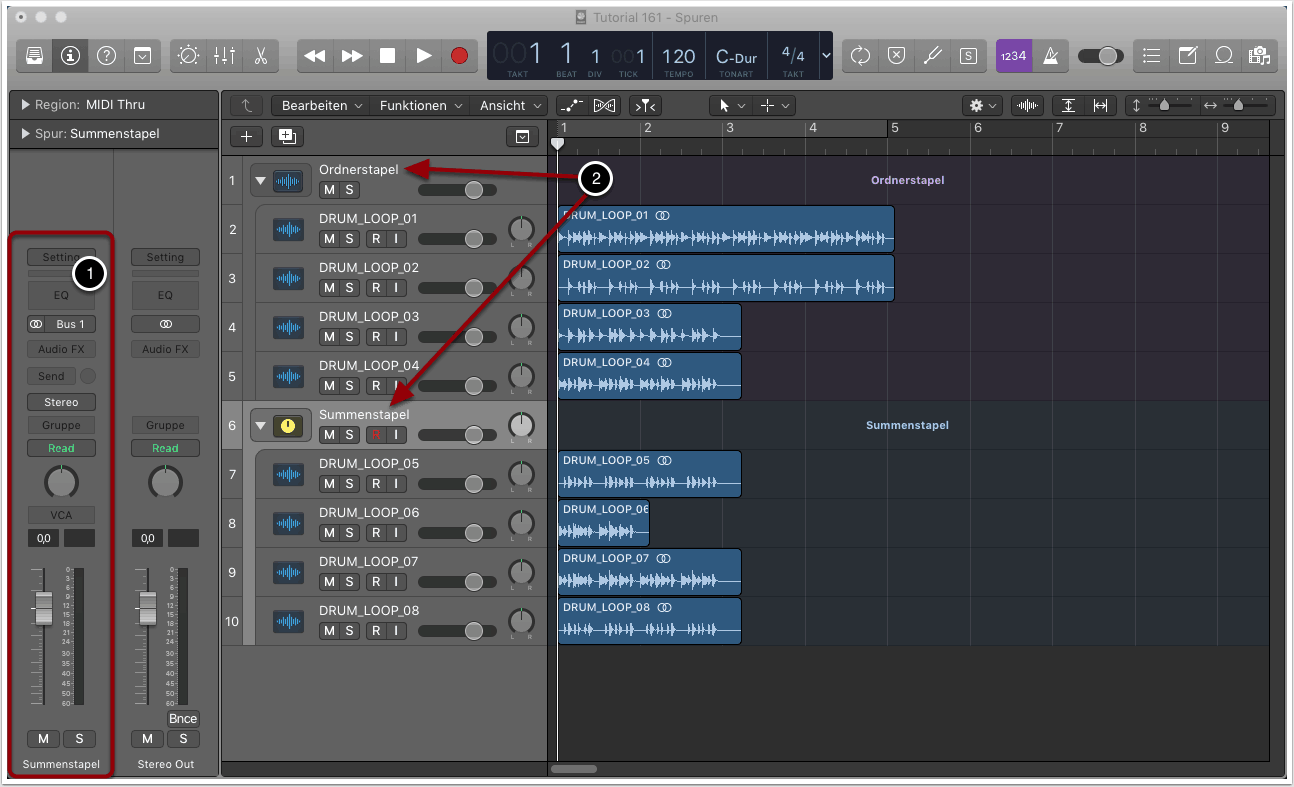Image resolution: width=1294 pixels, height=787 pixels.
Task: Open the Loop Browser icon
Action: (1223, 56)
